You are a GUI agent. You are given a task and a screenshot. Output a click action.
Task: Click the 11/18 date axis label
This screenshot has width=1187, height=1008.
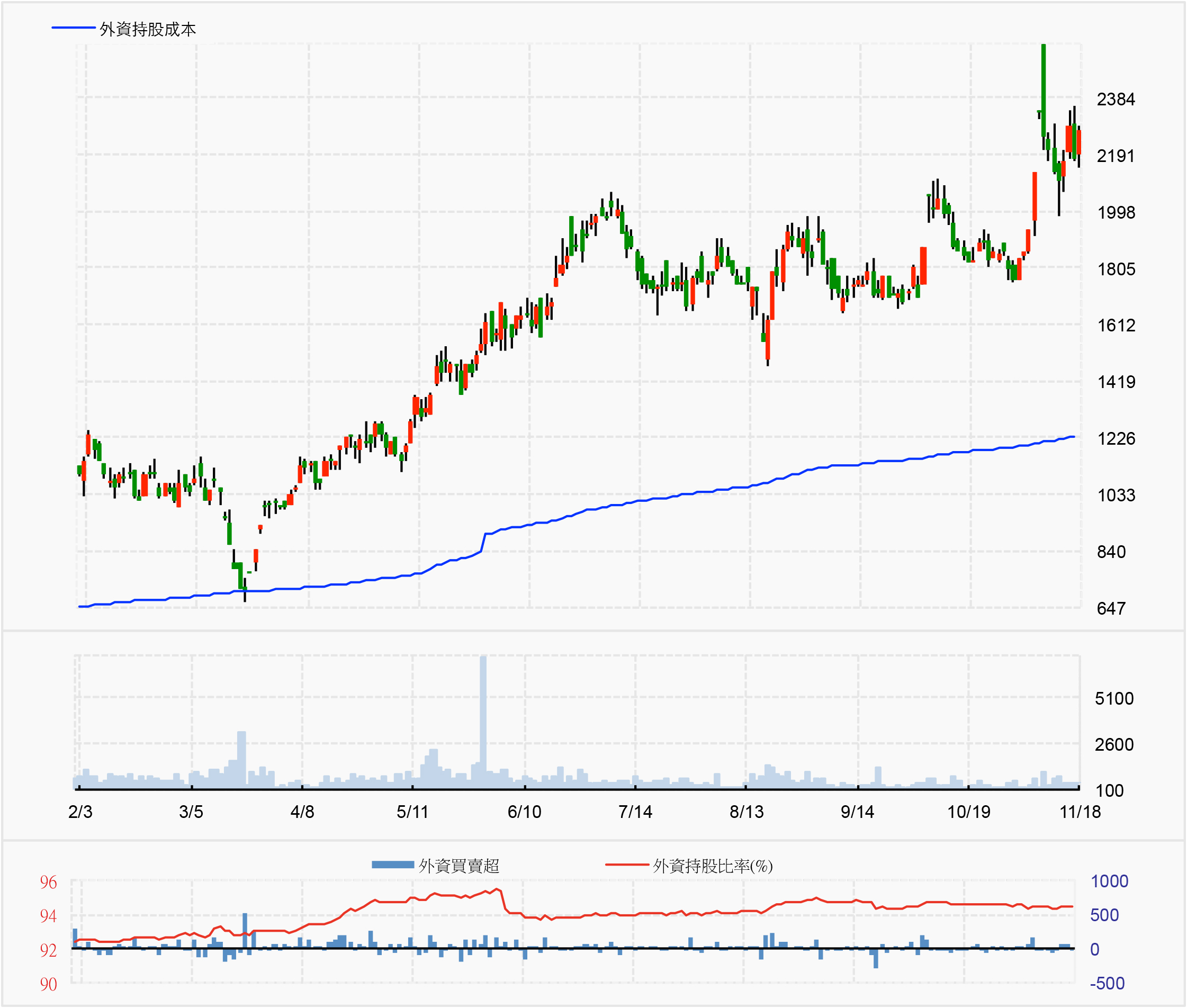point(1080,812)
